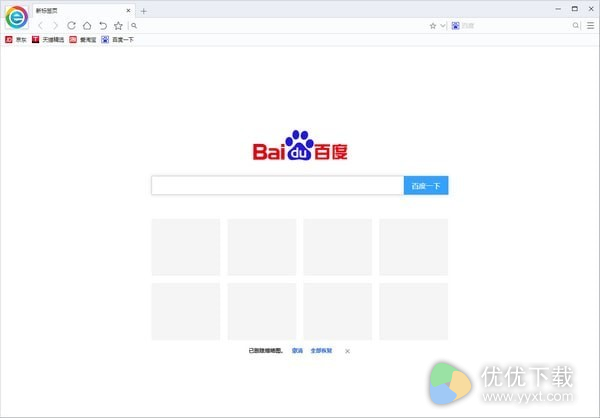This screenshot has width=600, height=418.
Task: Open a new tab with plus button
Action: [143, 11]
